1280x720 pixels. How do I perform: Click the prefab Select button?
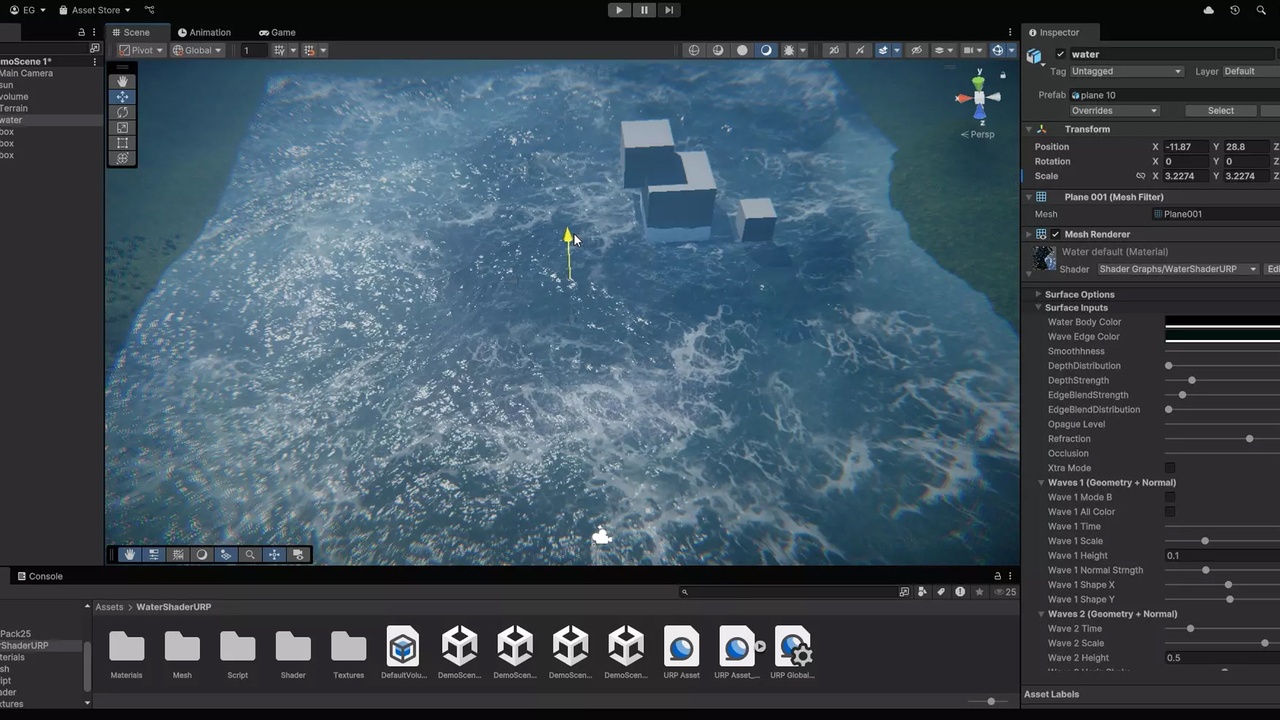pos(1220,111)
